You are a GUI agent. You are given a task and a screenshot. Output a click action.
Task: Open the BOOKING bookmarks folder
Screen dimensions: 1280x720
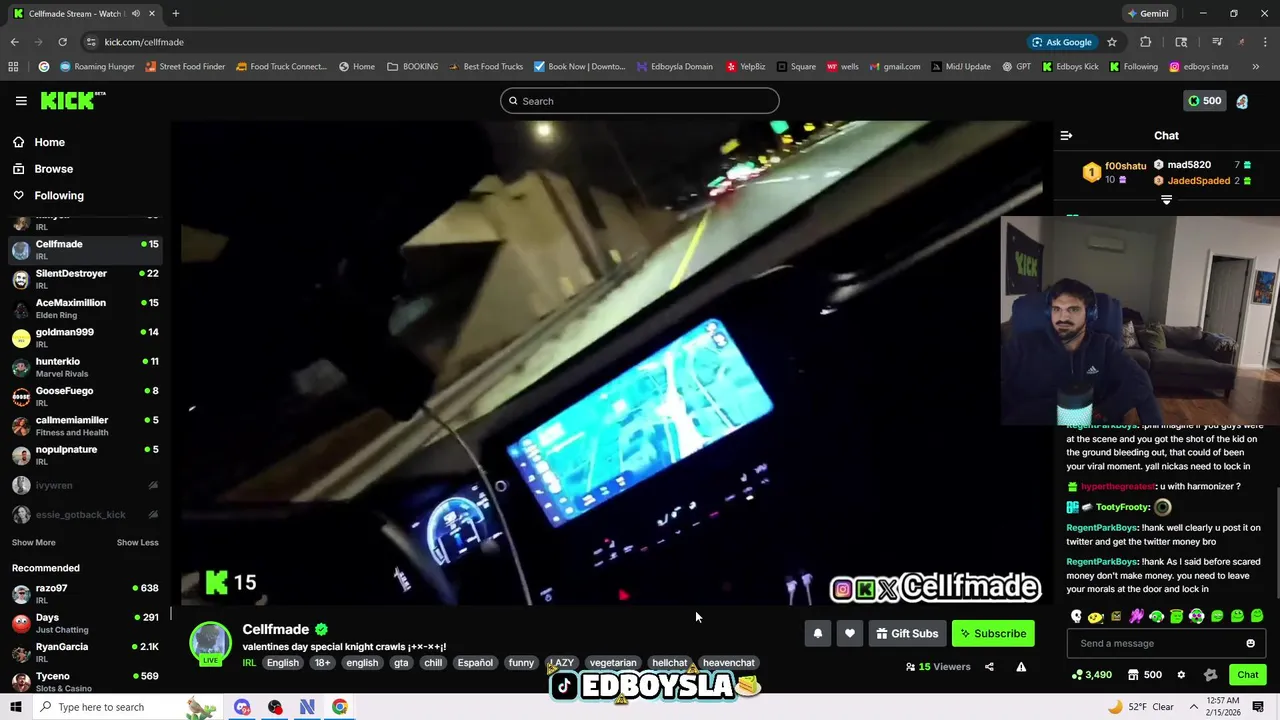413,67
